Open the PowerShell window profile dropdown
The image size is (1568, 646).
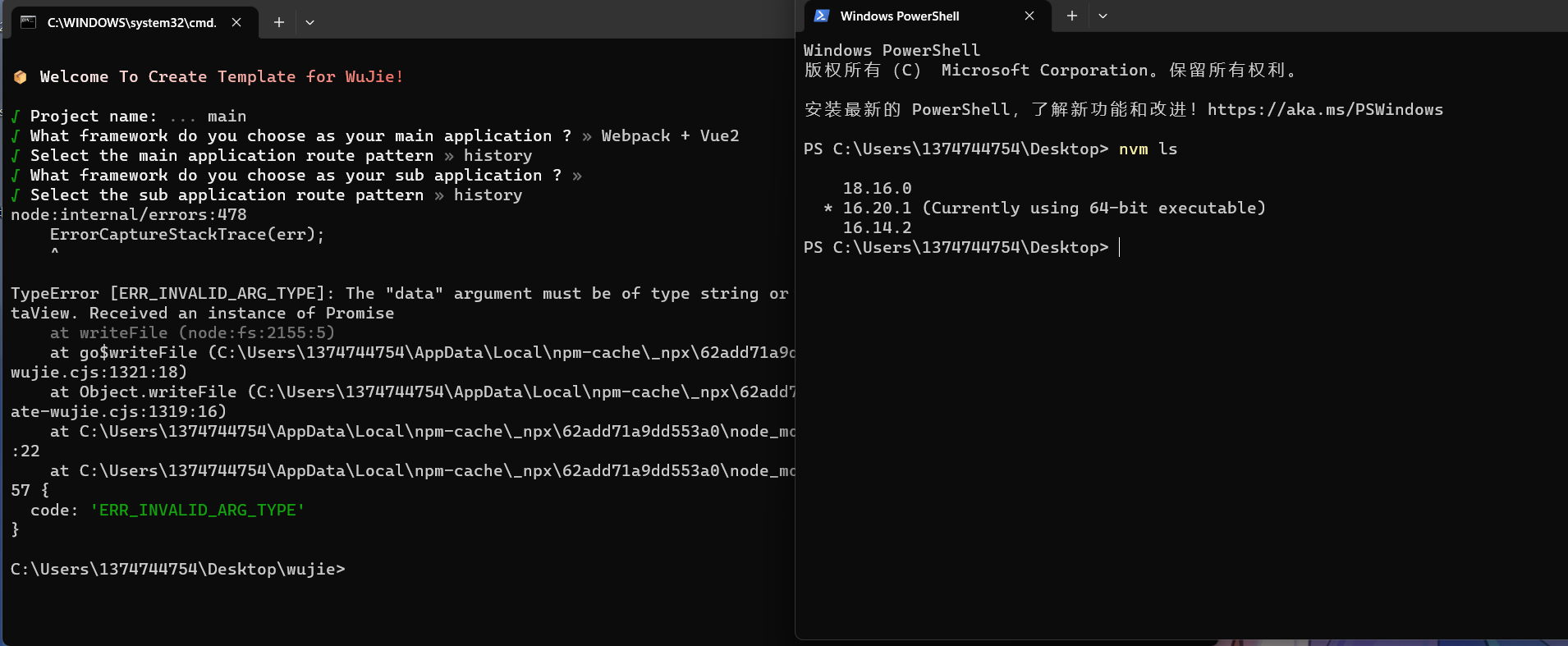(1103, 16)
